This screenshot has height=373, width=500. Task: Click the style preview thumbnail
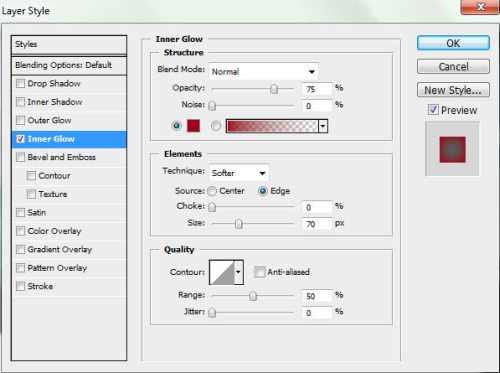tap(452, 149)
